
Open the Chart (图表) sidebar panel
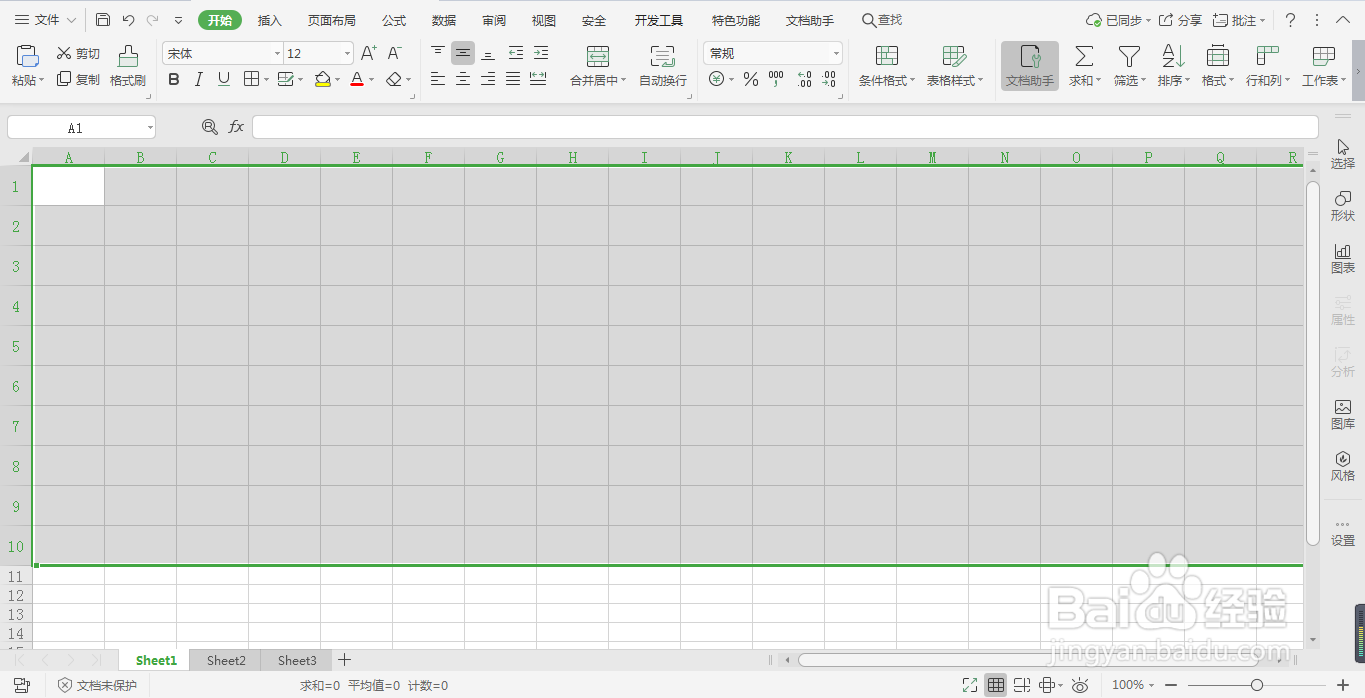[1343, 258]
